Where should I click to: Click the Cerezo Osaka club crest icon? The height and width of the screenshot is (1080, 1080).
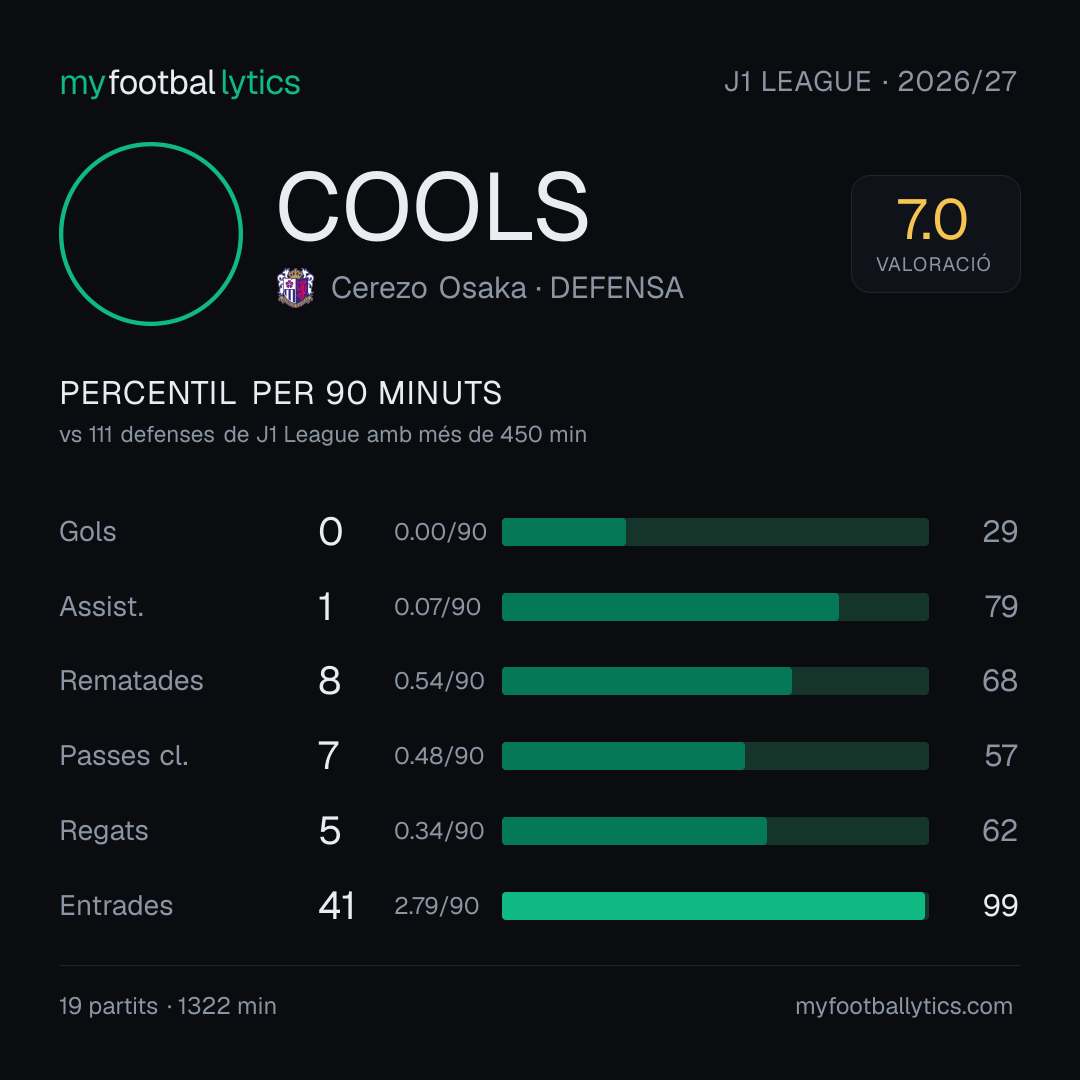[x=295, y=287]
